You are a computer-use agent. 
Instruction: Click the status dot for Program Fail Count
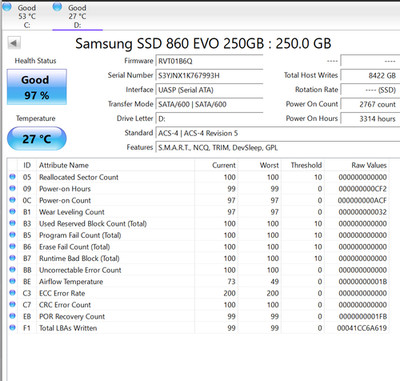point(12,235)
